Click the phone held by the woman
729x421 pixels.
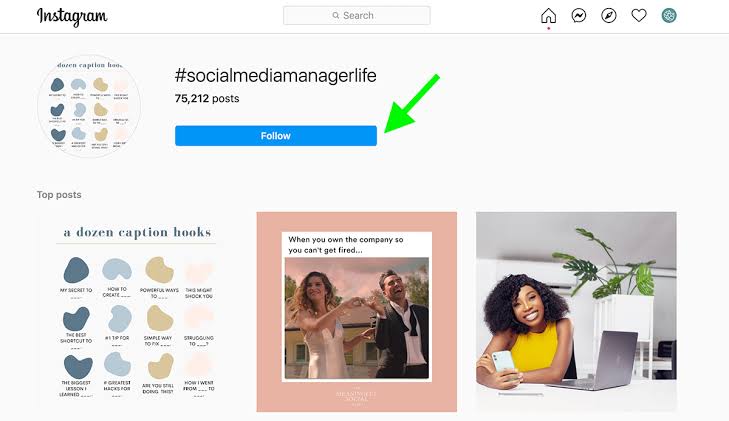[x=502, y=362]
